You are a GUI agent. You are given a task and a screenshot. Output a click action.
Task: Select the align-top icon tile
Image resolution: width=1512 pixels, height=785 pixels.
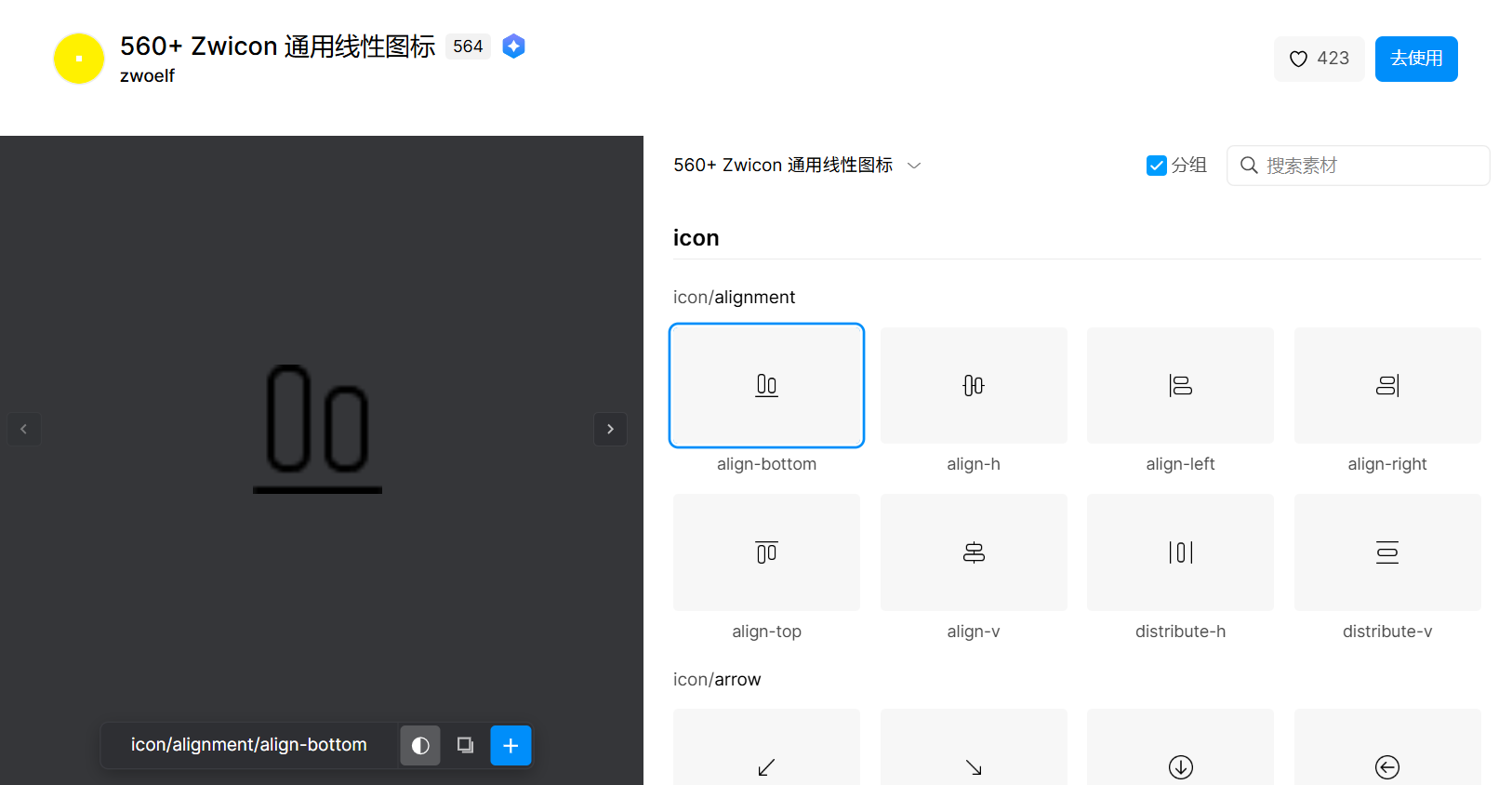pos(766,552)
